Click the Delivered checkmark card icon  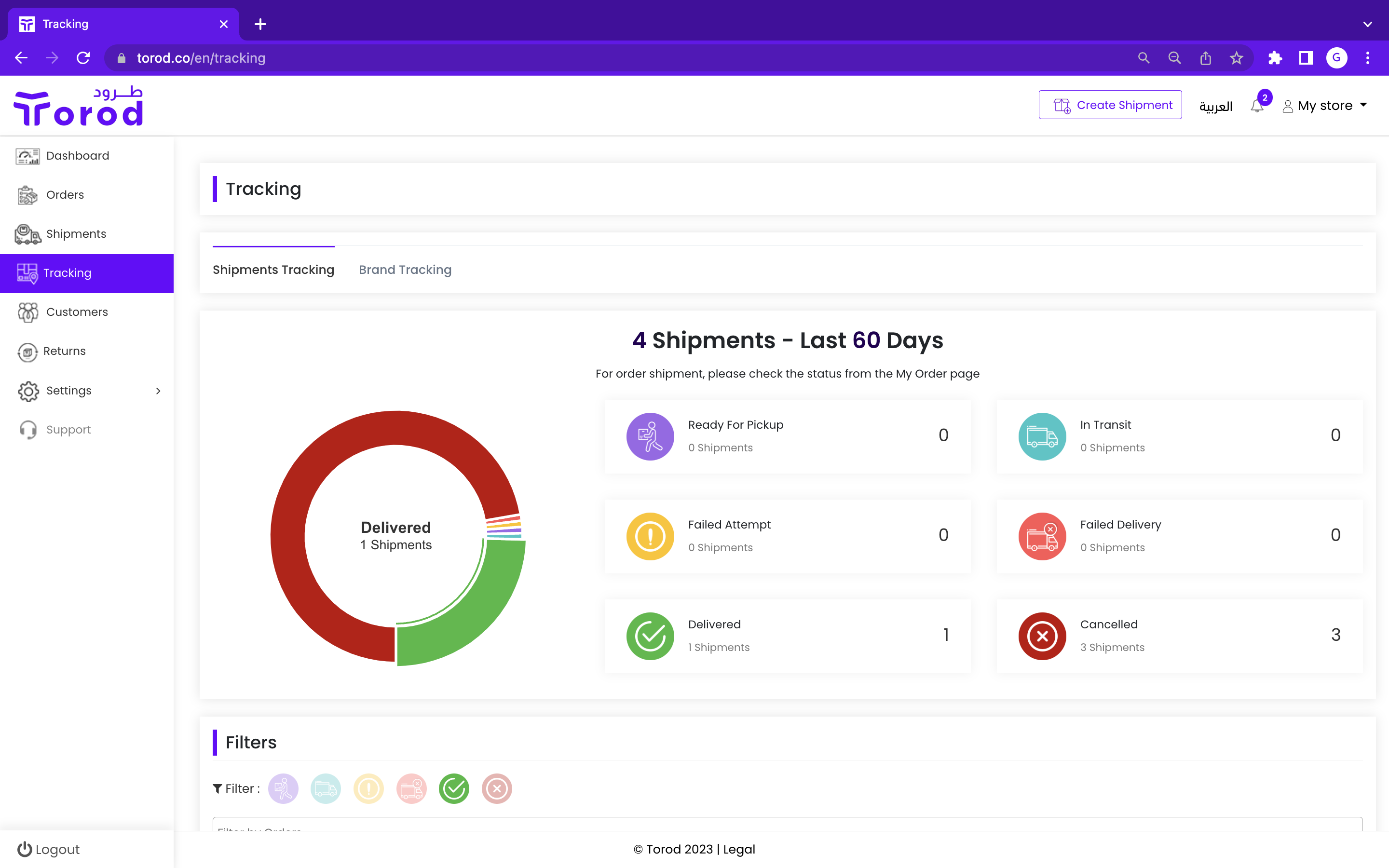(x=650, y=636)
